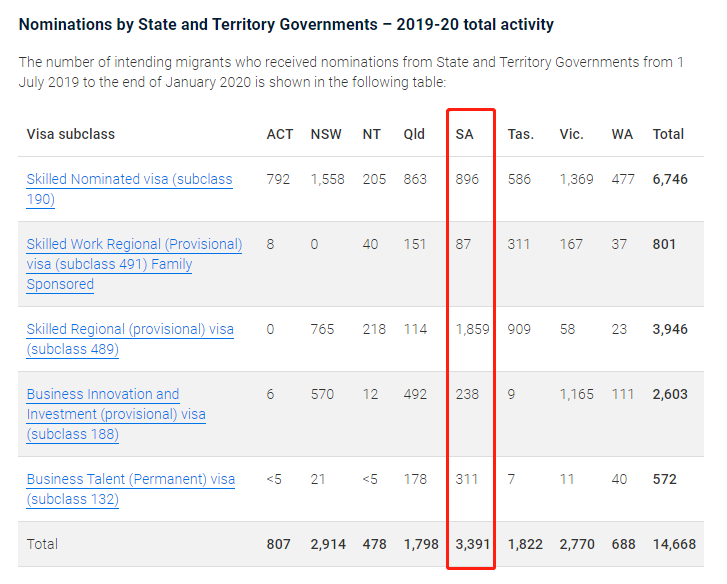Select the ACT column header
Image resolution: width=727 pixels, height=584 pixels.
pyautogui.click(x=280, y=134)
